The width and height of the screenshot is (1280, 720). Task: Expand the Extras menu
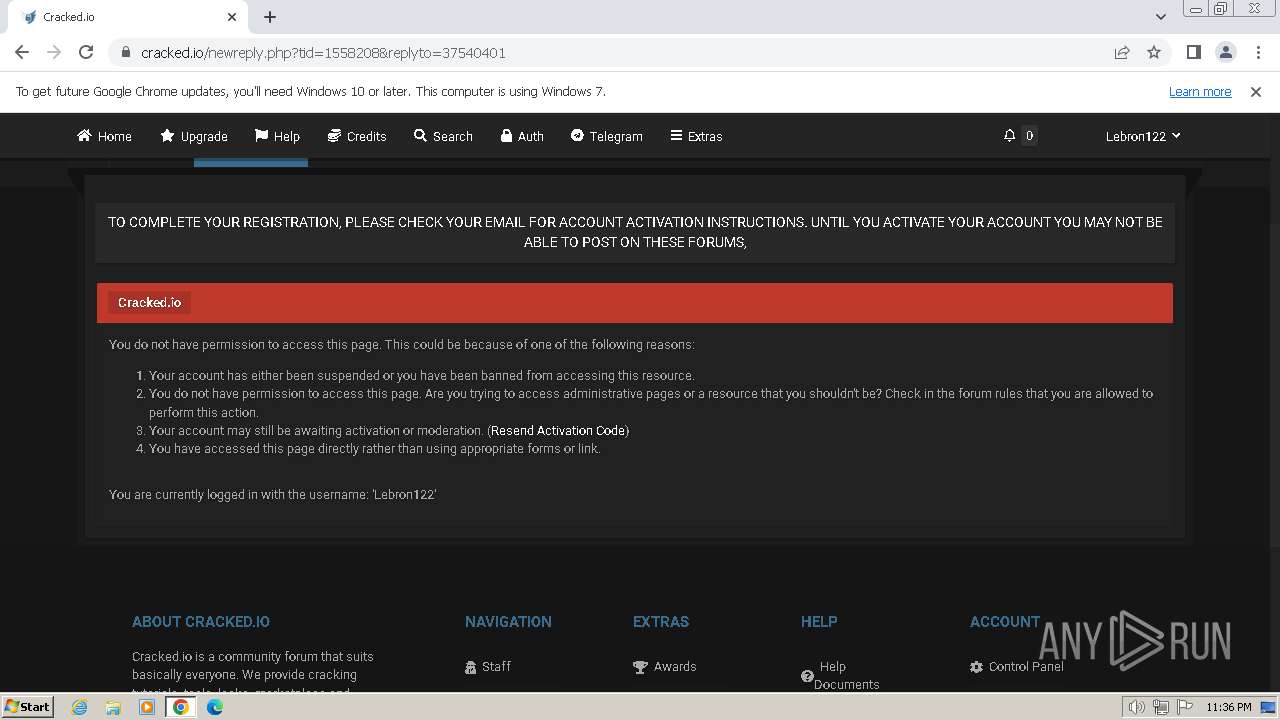[696, 136]
